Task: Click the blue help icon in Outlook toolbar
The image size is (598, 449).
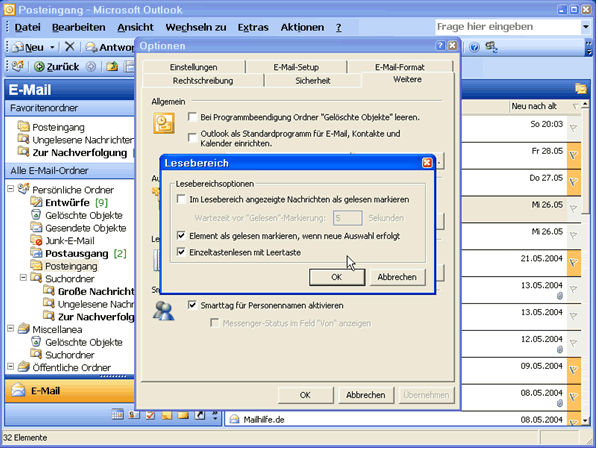Action: (x=474, y=47)
